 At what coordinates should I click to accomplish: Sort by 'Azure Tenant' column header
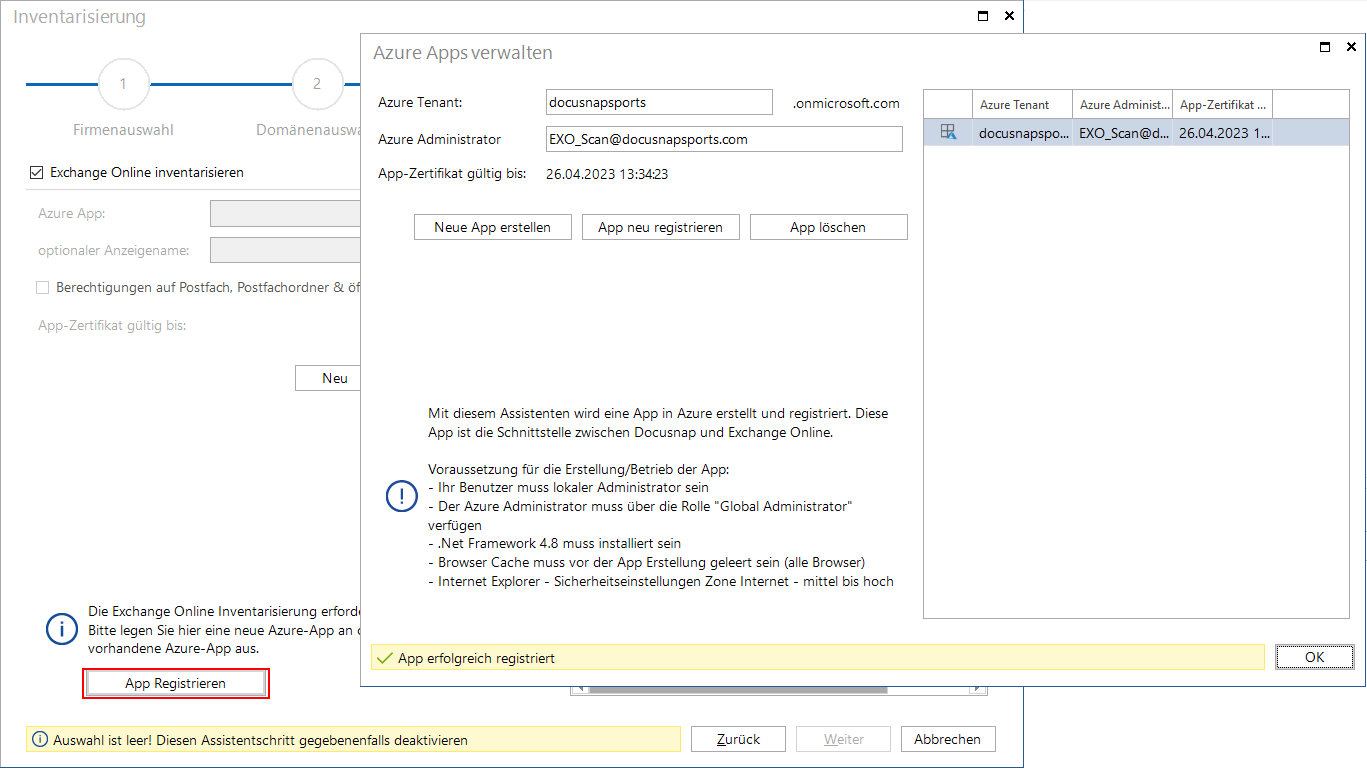pyautogui.click(x=1022, y=104)
